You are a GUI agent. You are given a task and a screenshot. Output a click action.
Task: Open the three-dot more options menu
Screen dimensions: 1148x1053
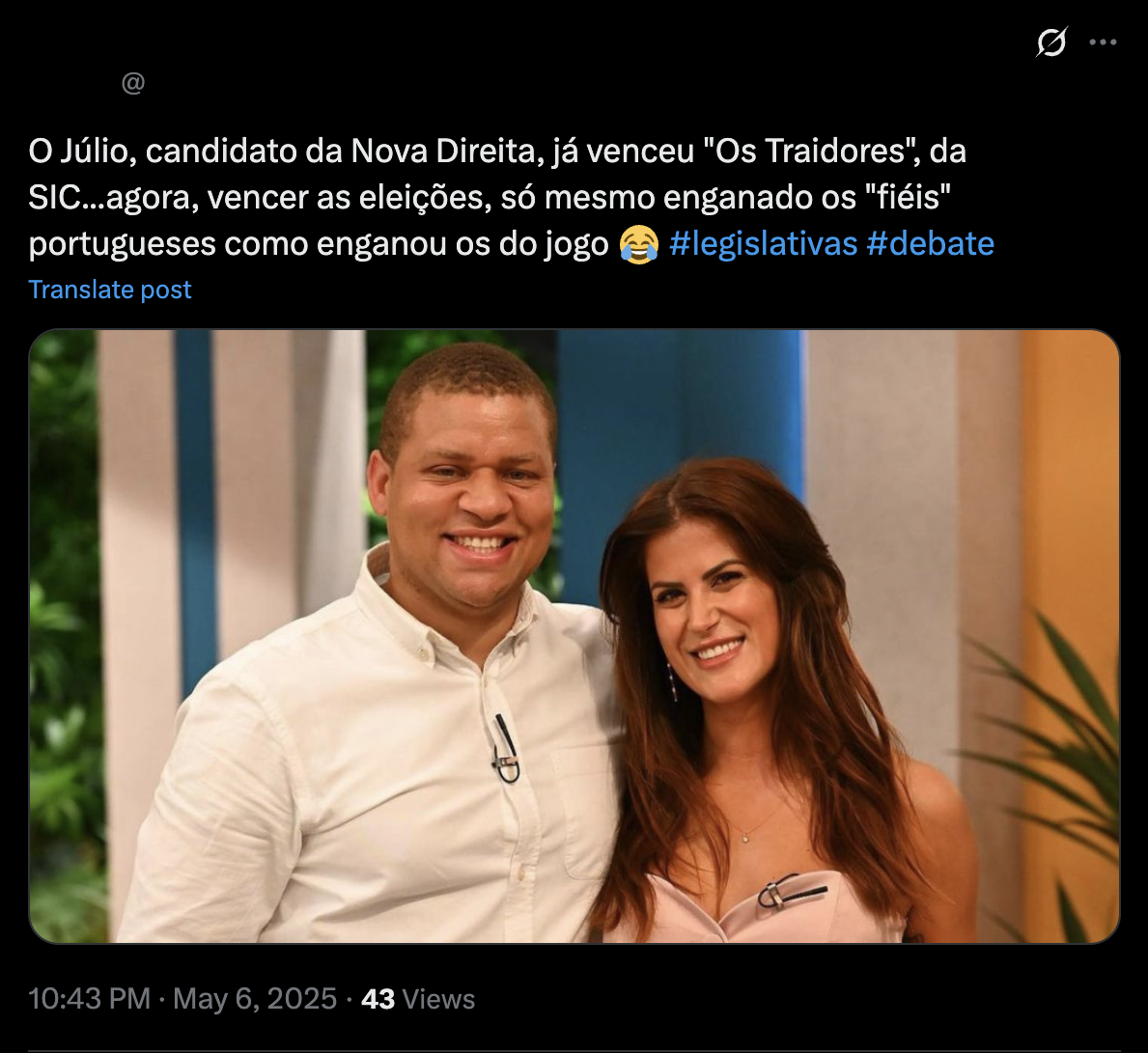click(x=1103, y=42)
